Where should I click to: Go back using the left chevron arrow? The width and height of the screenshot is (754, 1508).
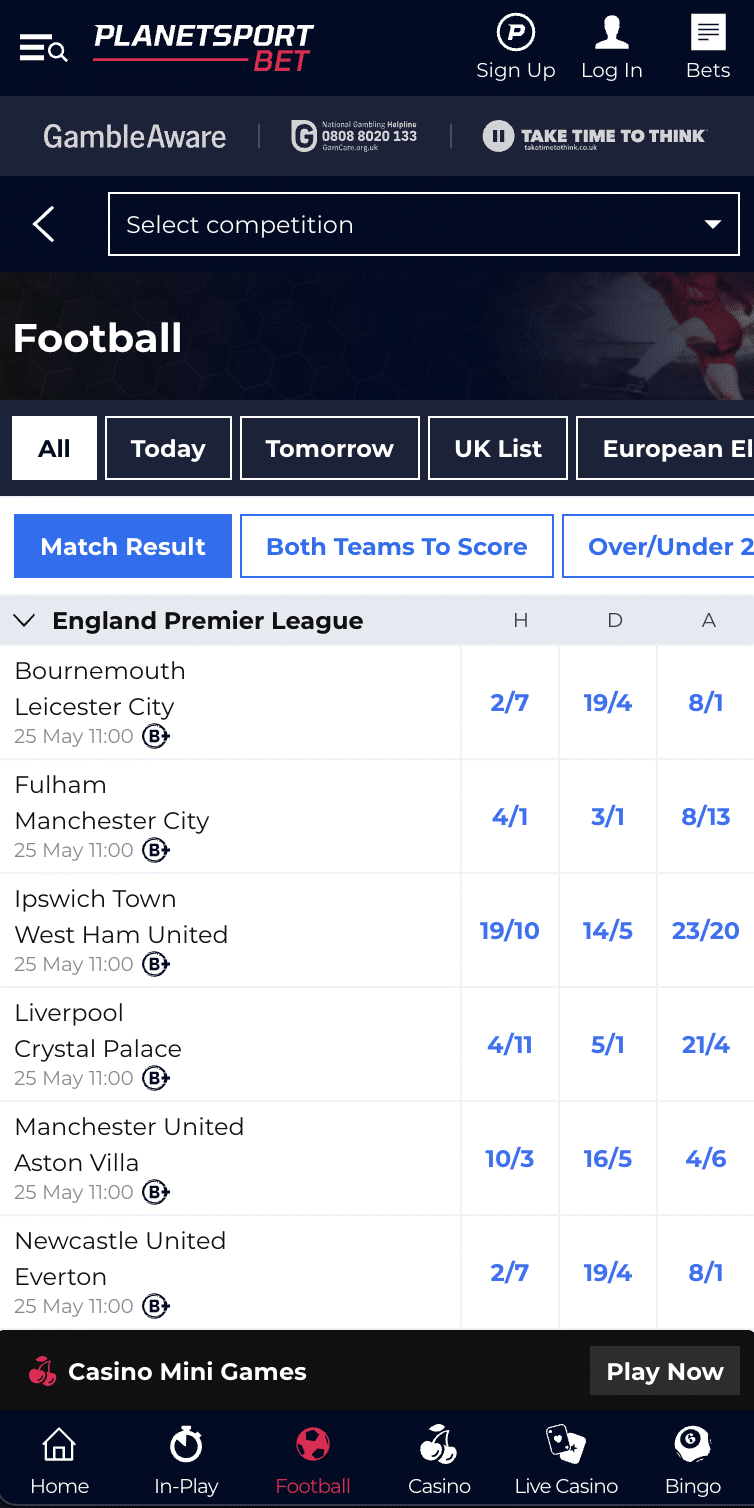click(43, 224)
